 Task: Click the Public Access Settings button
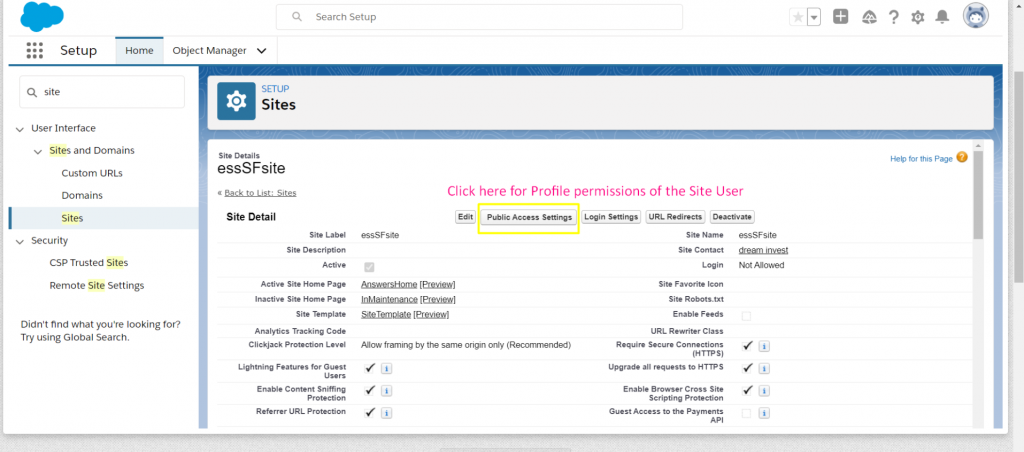tap(529, 217)
